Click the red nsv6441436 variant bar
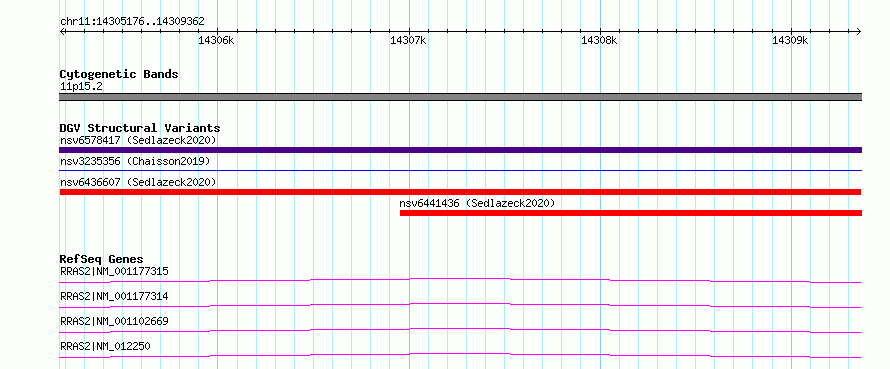Viewport: 890px width, 369px height. 631,213
